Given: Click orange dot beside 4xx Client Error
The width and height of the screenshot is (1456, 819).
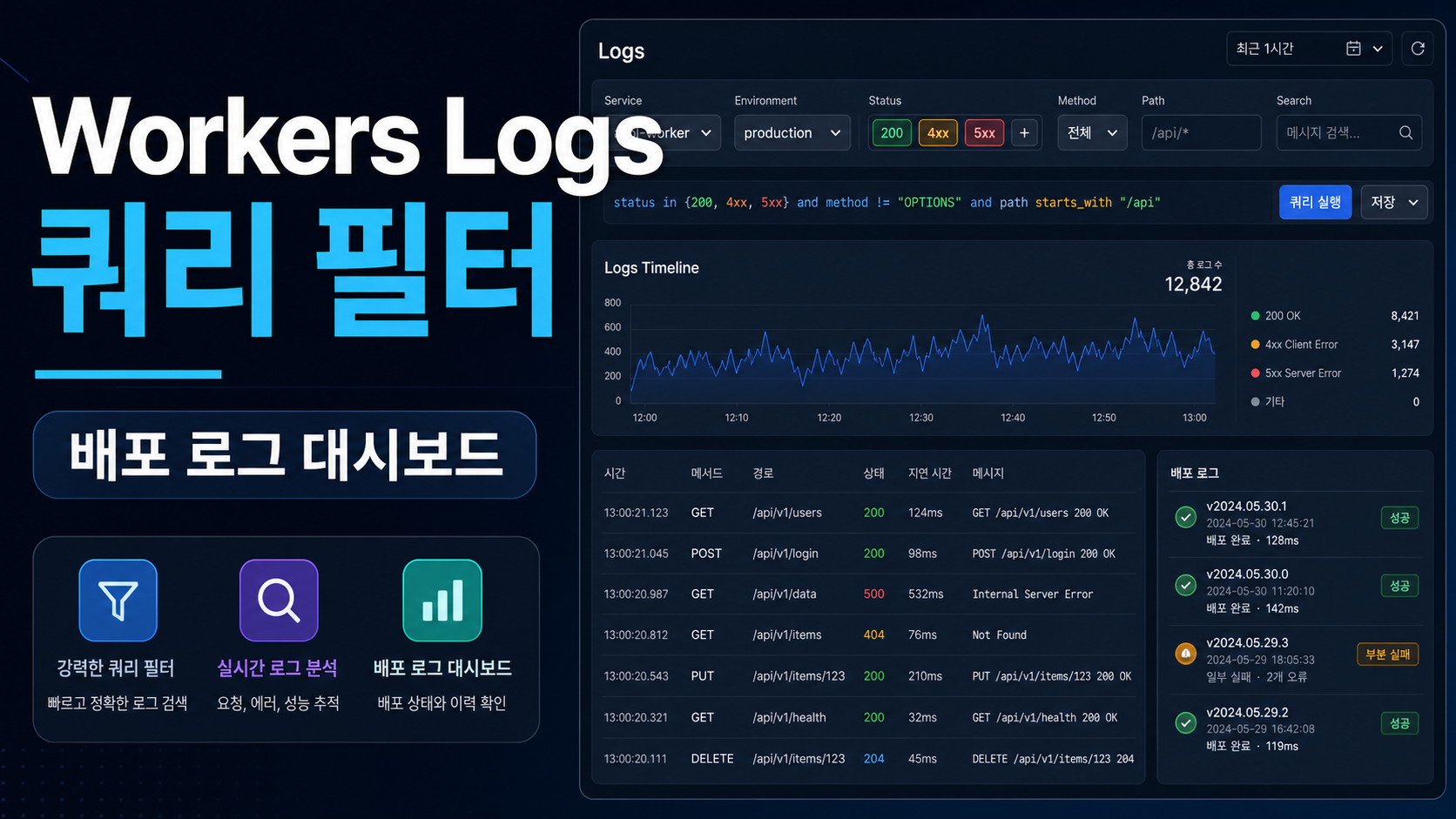Looking at the screenshot, I should coord(1255,345).
